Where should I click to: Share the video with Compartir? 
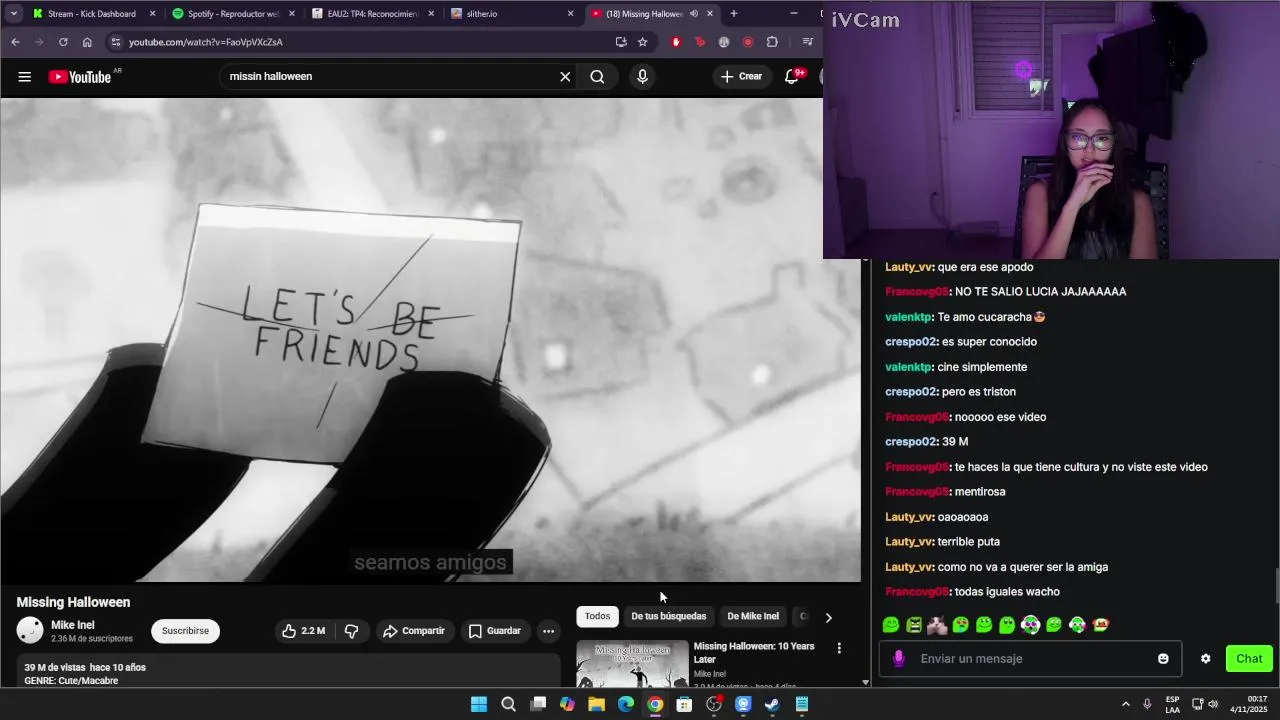pyautogui.click(x=414, y=631)
